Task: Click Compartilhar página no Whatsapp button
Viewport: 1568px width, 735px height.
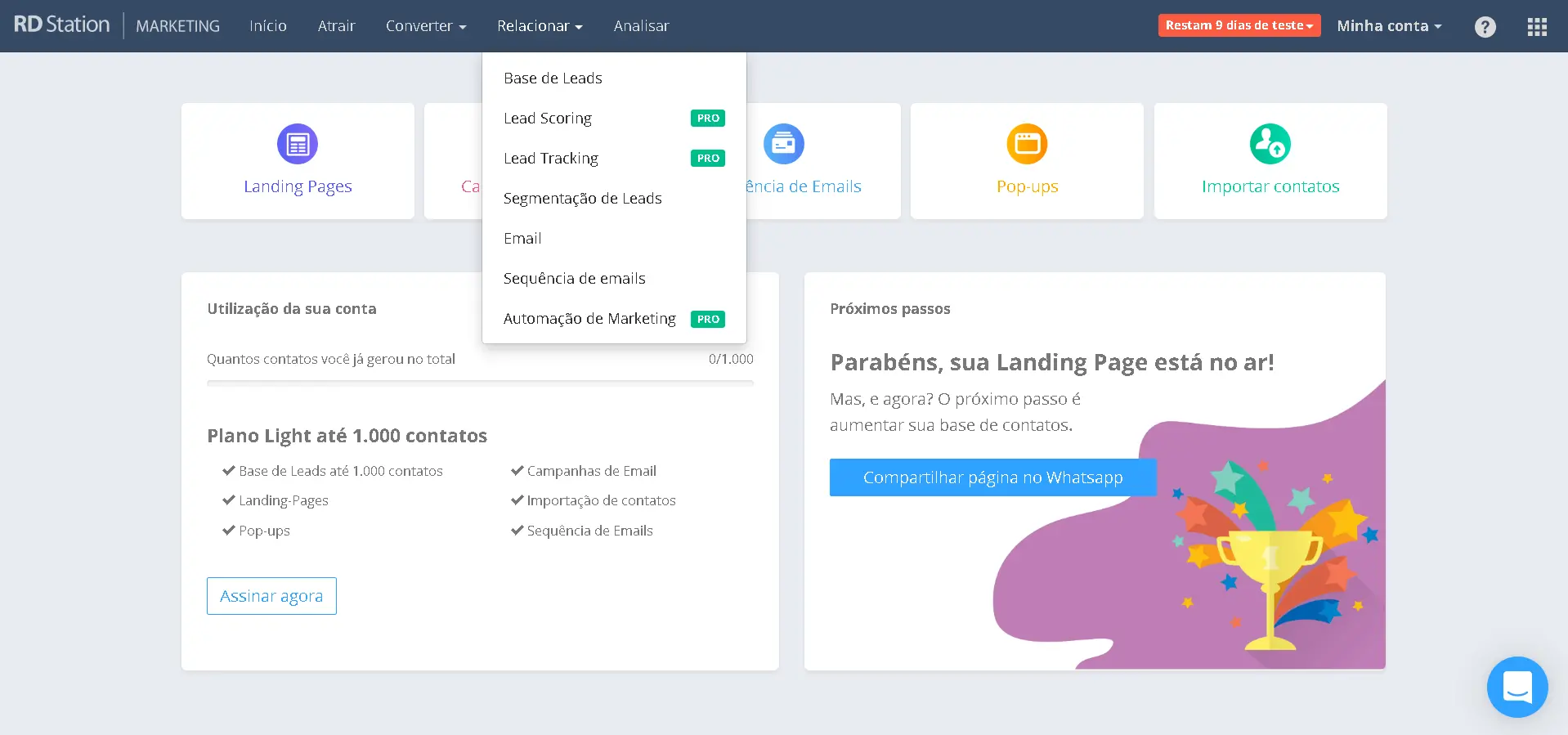Action: click(x=993, y=477)
